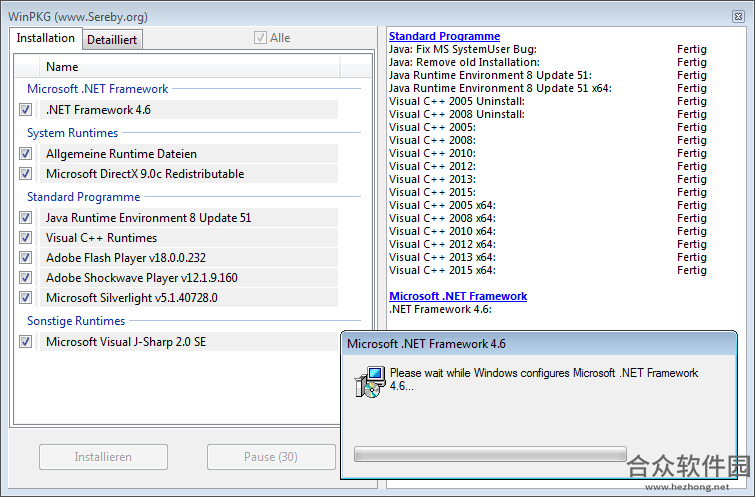Click the Microsoft .NET Framework 4.6 dialog title
Image resolution: width=755 pixels, height=497 pixels.
[x=426, y=344]
